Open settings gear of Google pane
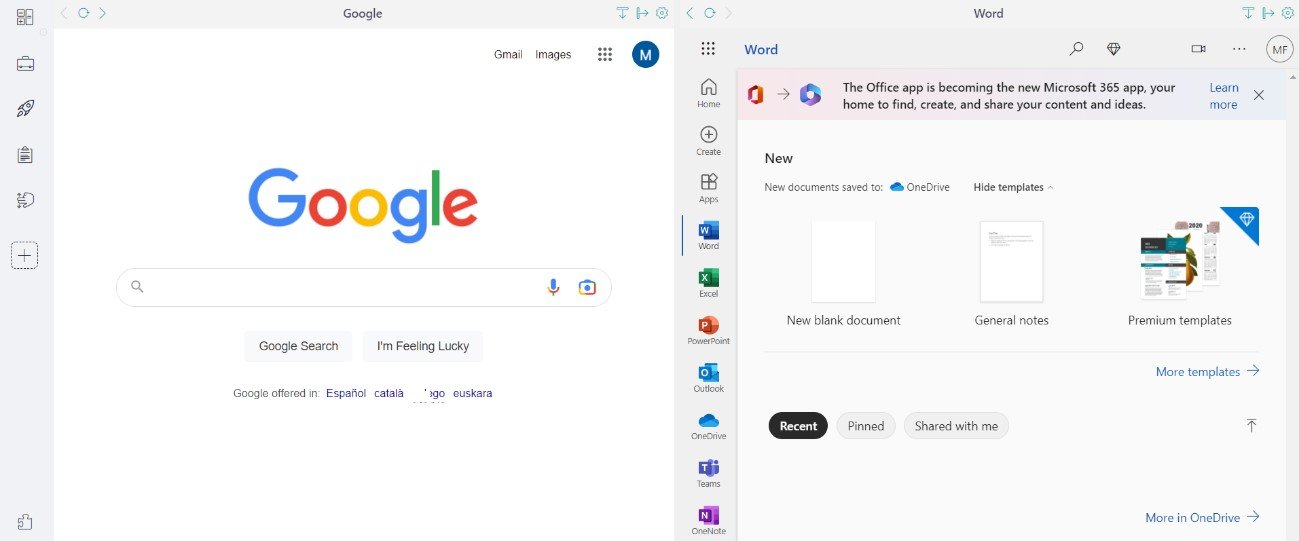This screenshot has width=1299, height=541. [662, 13]
